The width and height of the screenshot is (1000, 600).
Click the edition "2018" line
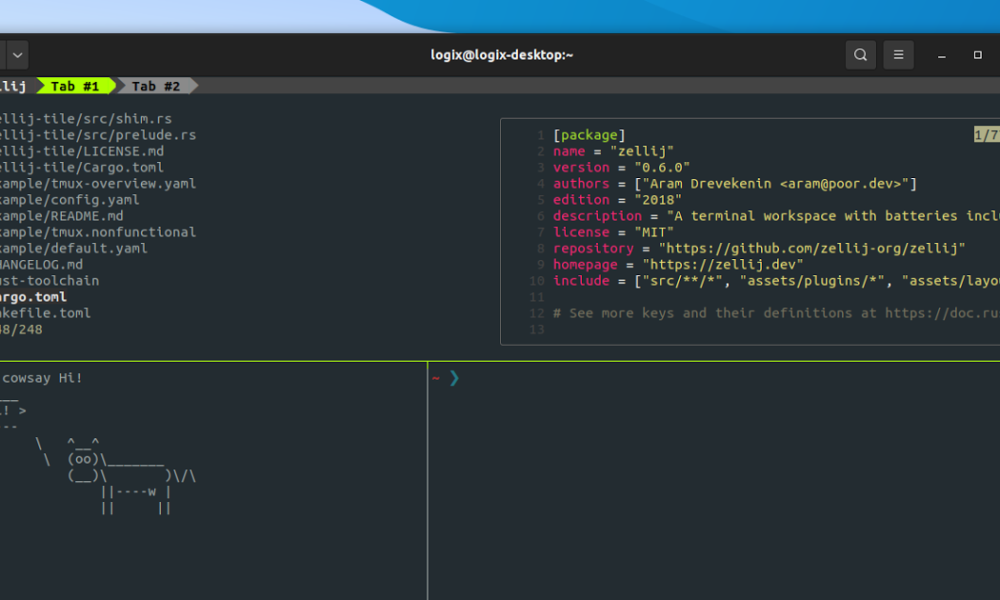(617, 200)
